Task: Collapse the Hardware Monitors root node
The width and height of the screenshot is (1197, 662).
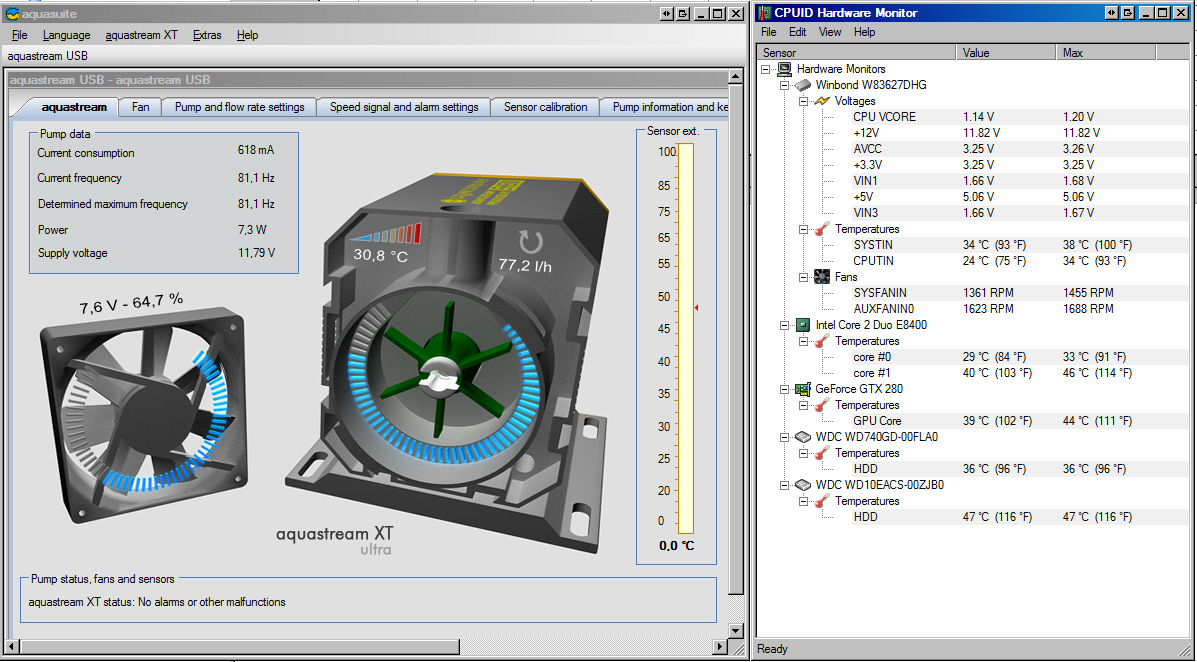Action: (x=766, y=69)
